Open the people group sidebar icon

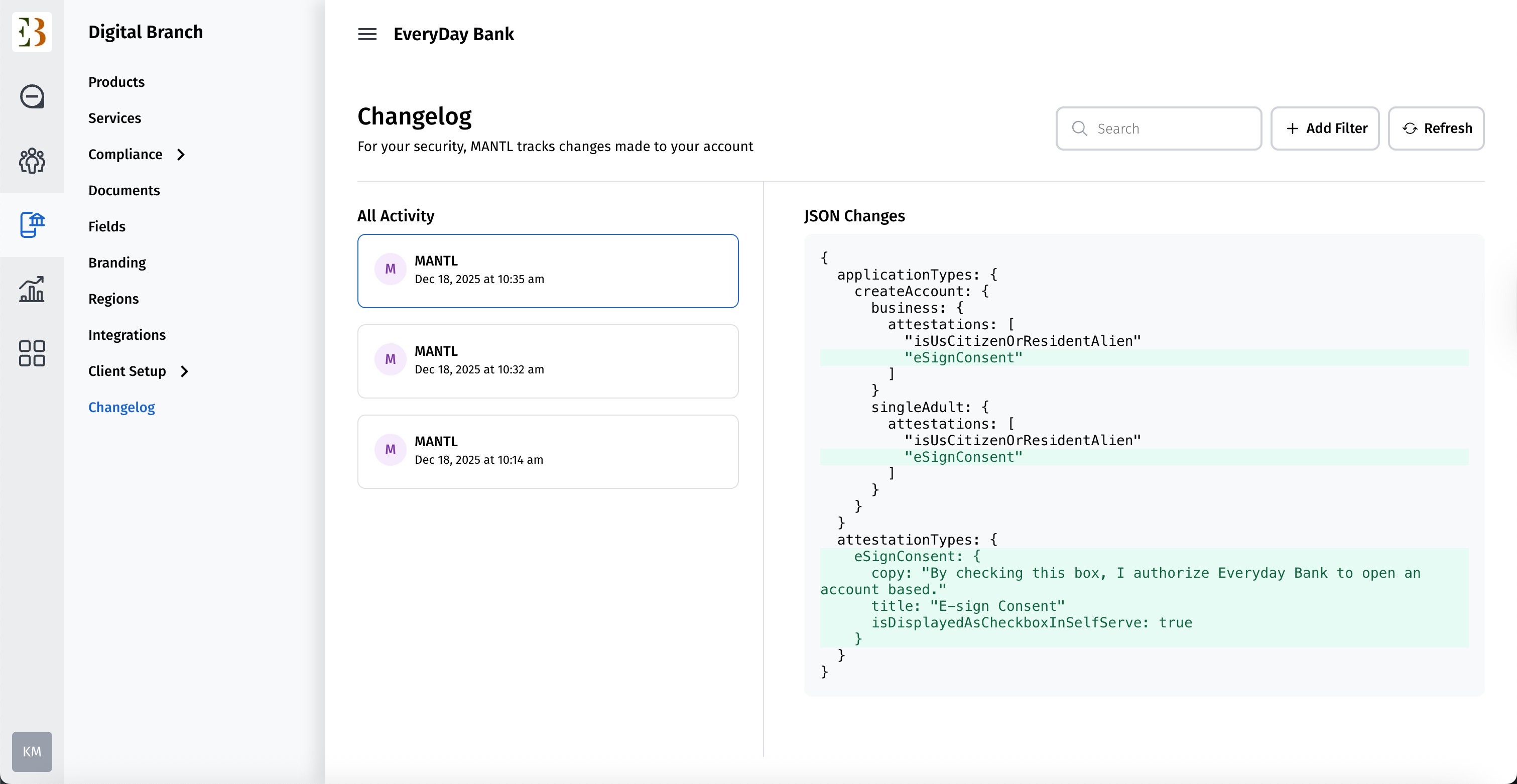pos(32,160)
